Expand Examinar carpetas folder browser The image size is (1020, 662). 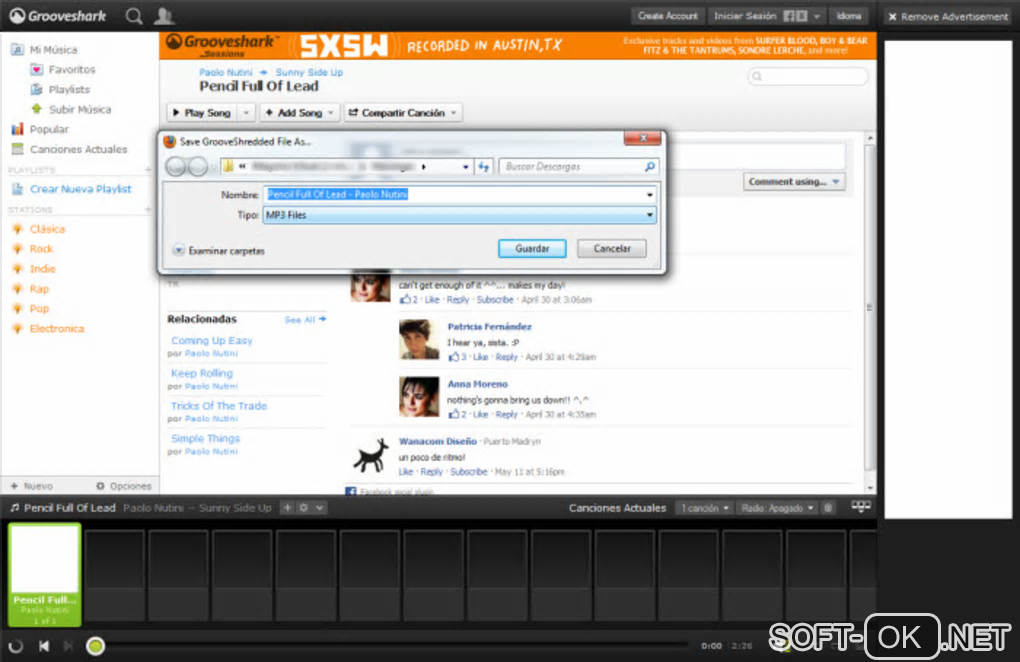click(x=219, y=250)
